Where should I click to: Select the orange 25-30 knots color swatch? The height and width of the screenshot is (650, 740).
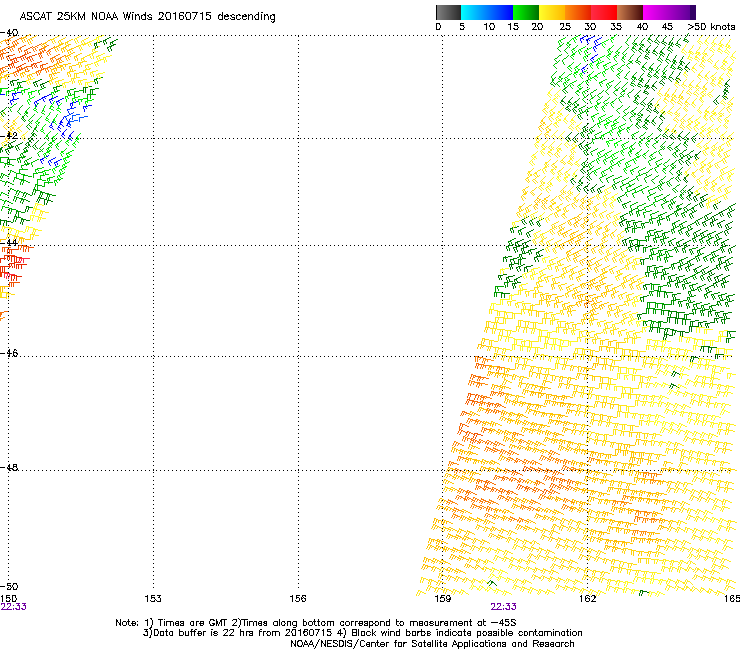[x=578, y=12]
